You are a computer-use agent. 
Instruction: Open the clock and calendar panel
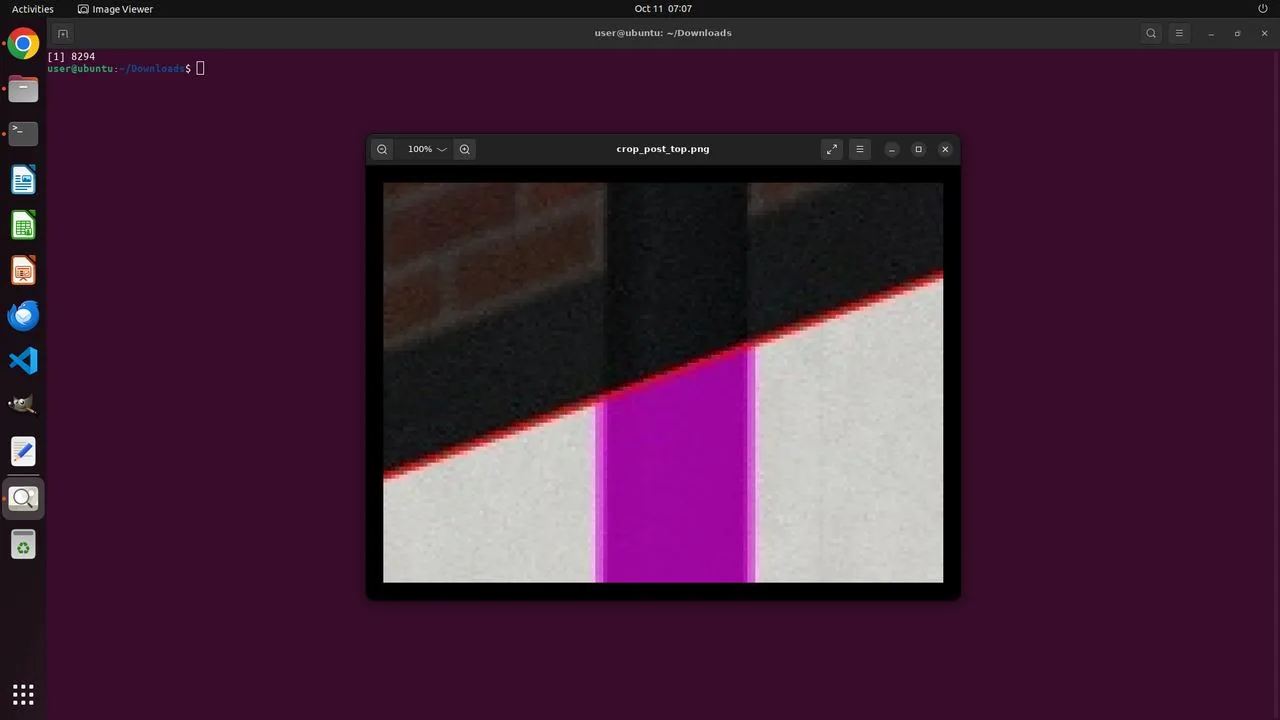(663, 9)
